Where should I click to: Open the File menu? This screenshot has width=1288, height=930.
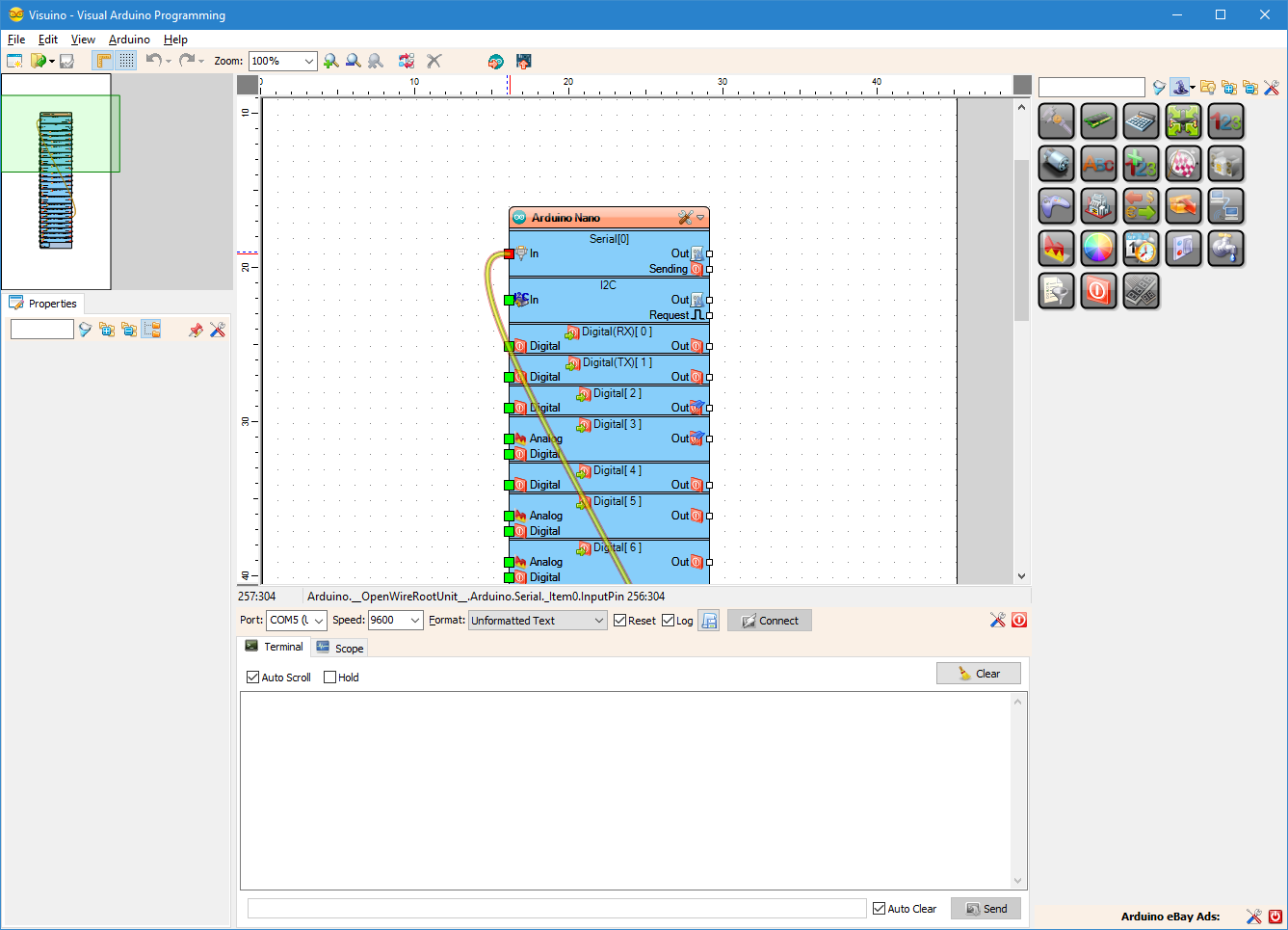tap(16, 40)
